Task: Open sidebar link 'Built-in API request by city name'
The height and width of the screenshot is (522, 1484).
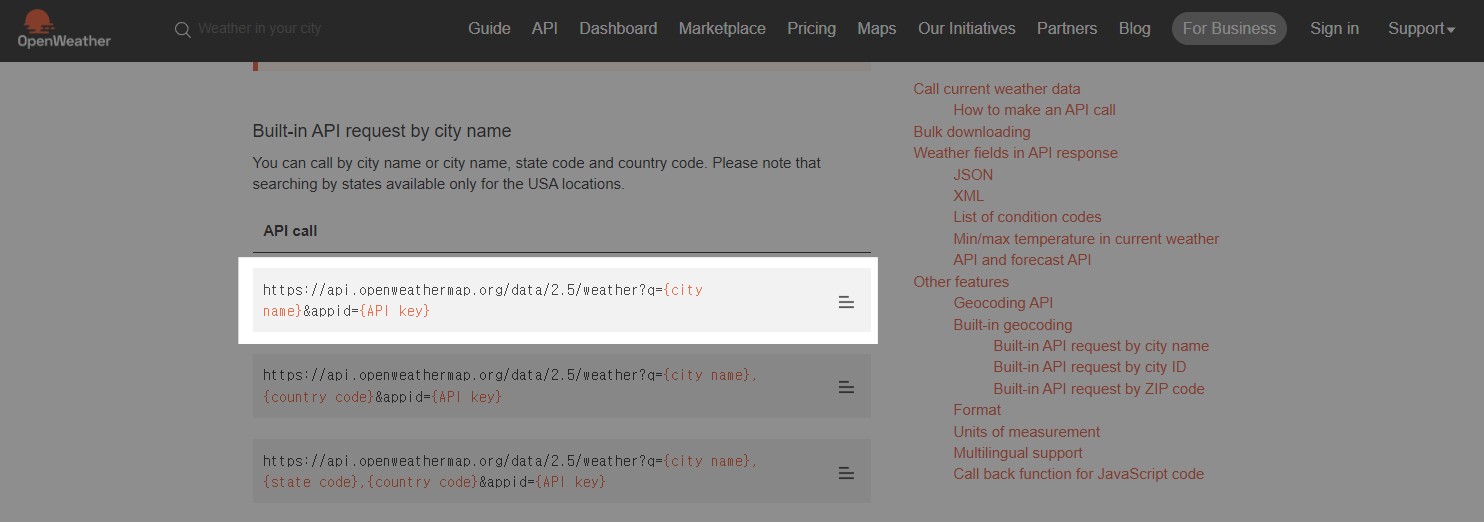Action: point(1101,346)
